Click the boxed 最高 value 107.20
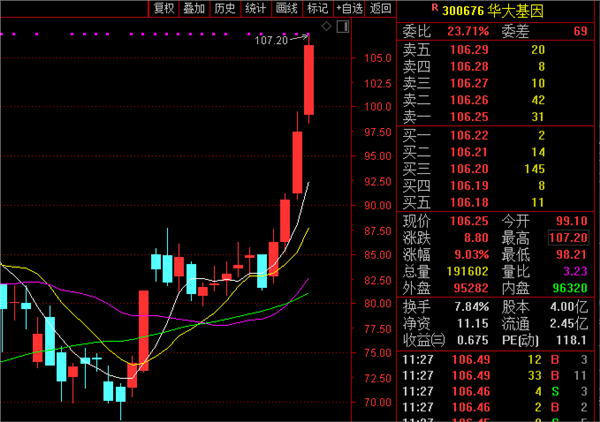Image resolution: width=600 pixels, height=422 pixels. click(x=570, y=237)
